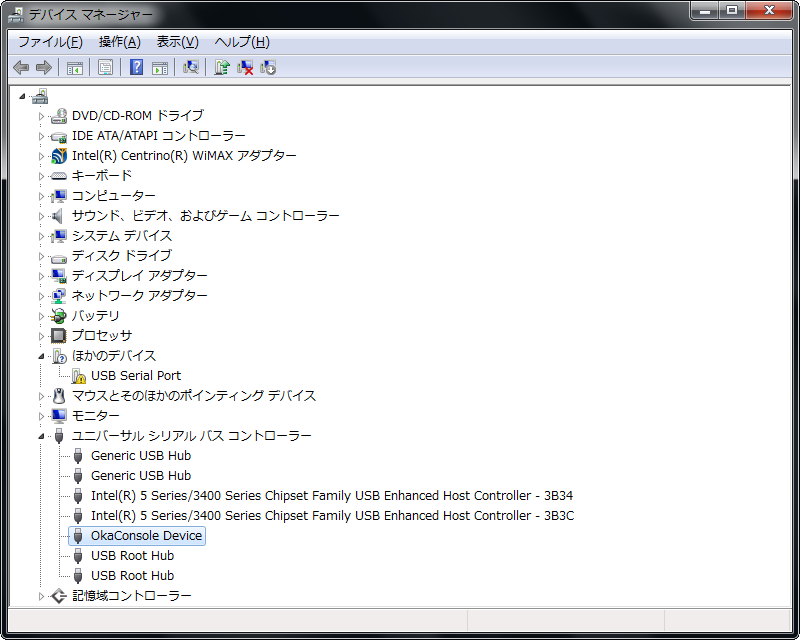Click Disable device icon with down arrow
800x640 pixels.
268,67
